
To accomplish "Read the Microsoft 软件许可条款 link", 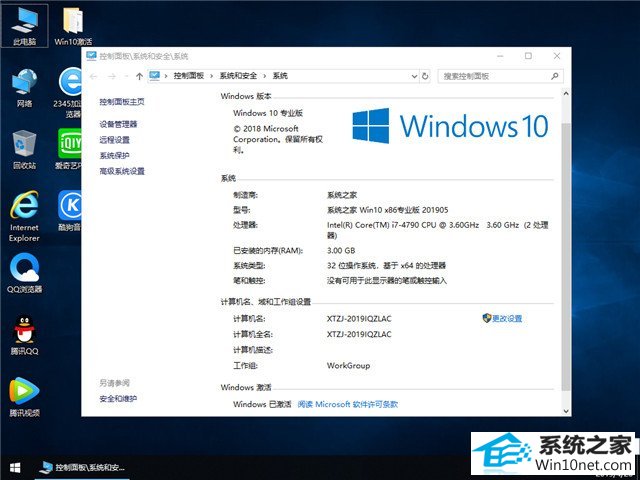I will click(x=348, y=404).
